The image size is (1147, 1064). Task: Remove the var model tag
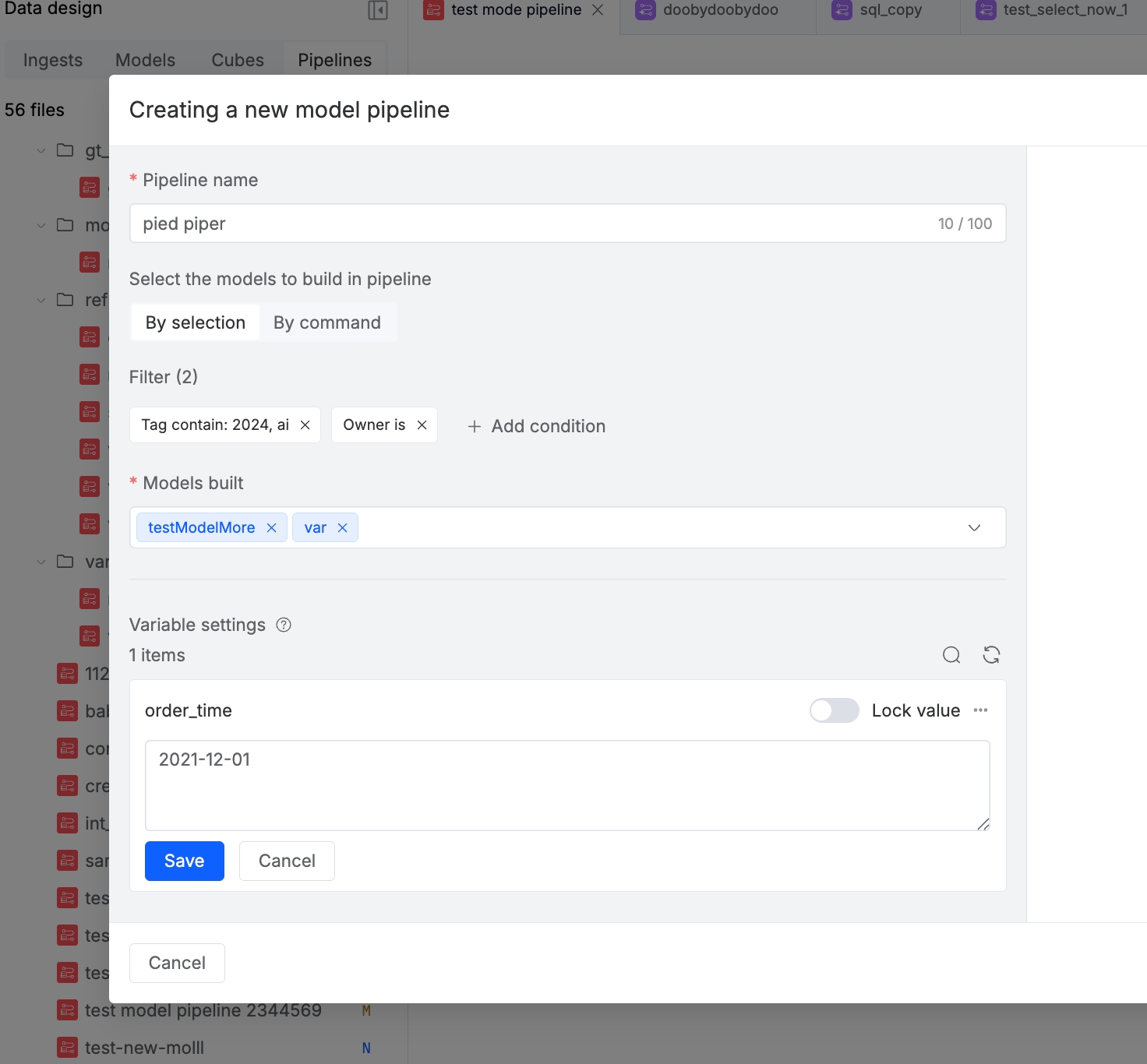(x=342, y=528)
